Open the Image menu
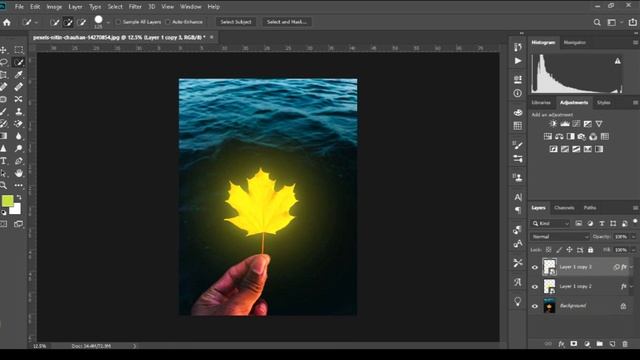640x360 pixels. click(x=54, y=7)
